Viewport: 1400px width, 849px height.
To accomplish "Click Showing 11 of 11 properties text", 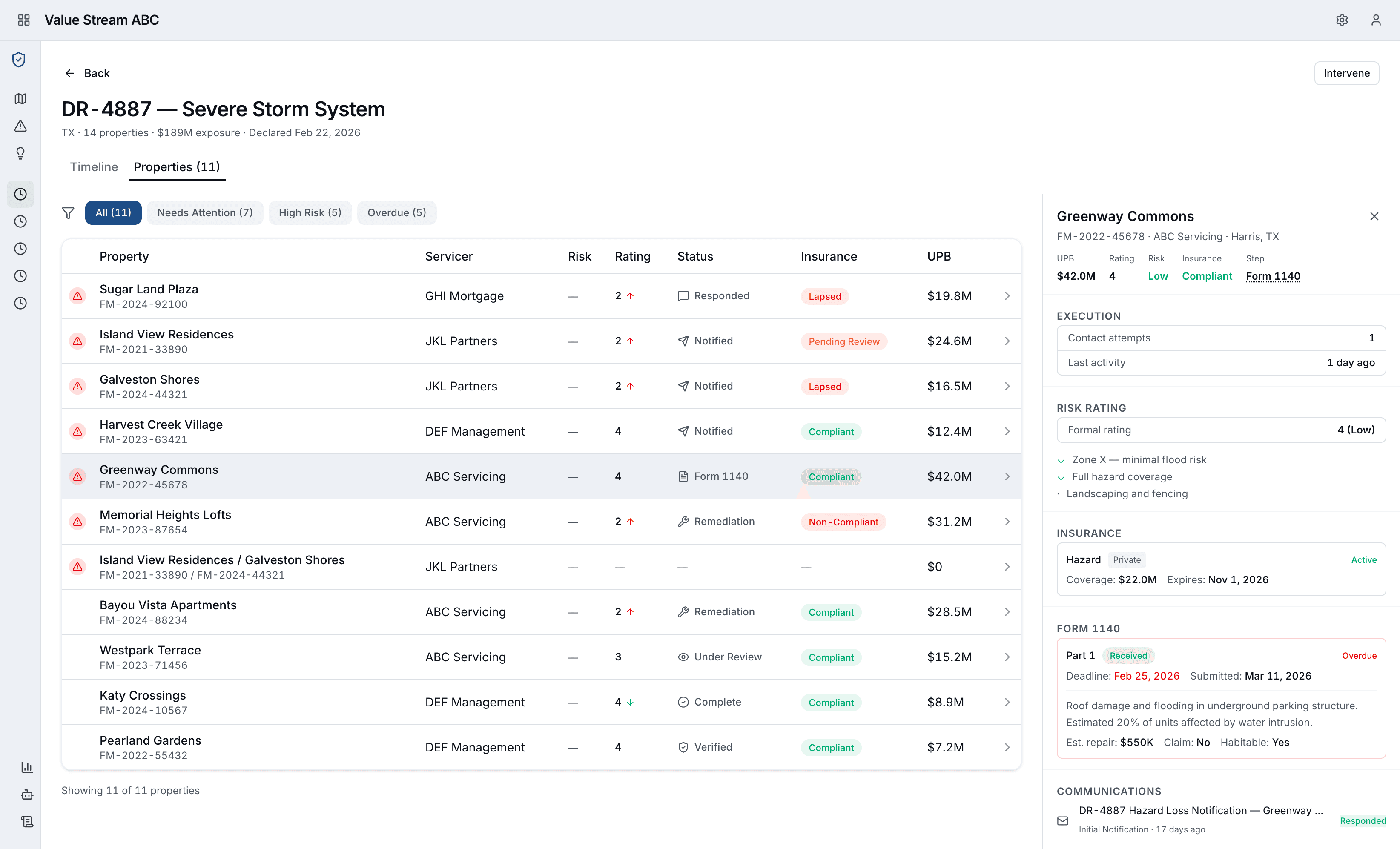I will tap(130, 791).
